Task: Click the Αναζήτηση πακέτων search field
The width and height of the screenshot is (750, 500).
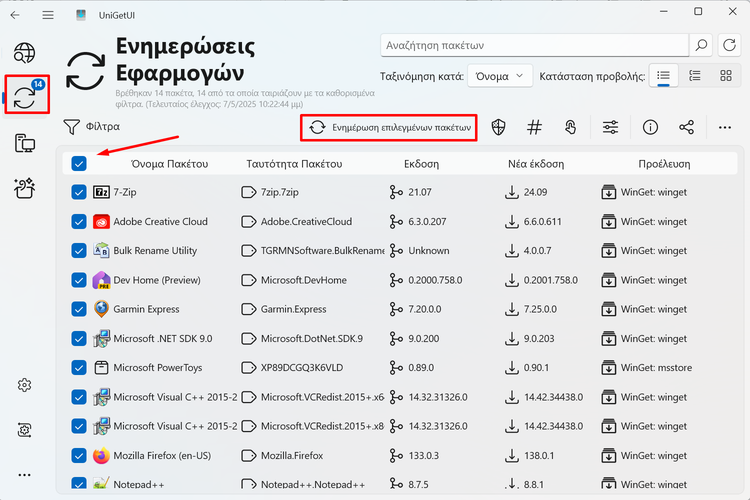Action: pyautogui.click(x=534, y=45)
